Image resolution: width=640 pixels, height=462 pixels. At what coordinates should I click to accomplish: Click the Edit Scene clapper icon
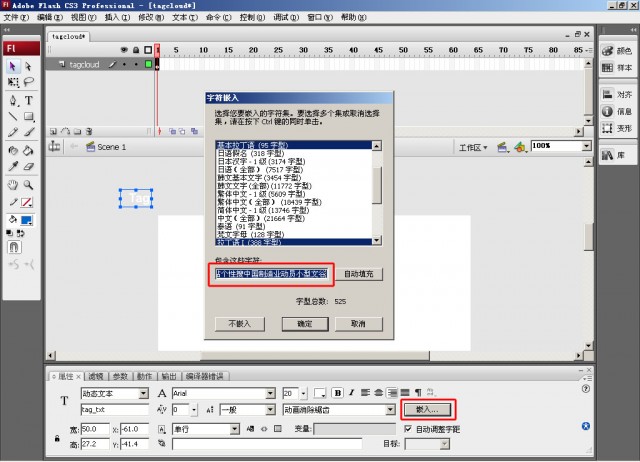[x=503, y=147]
